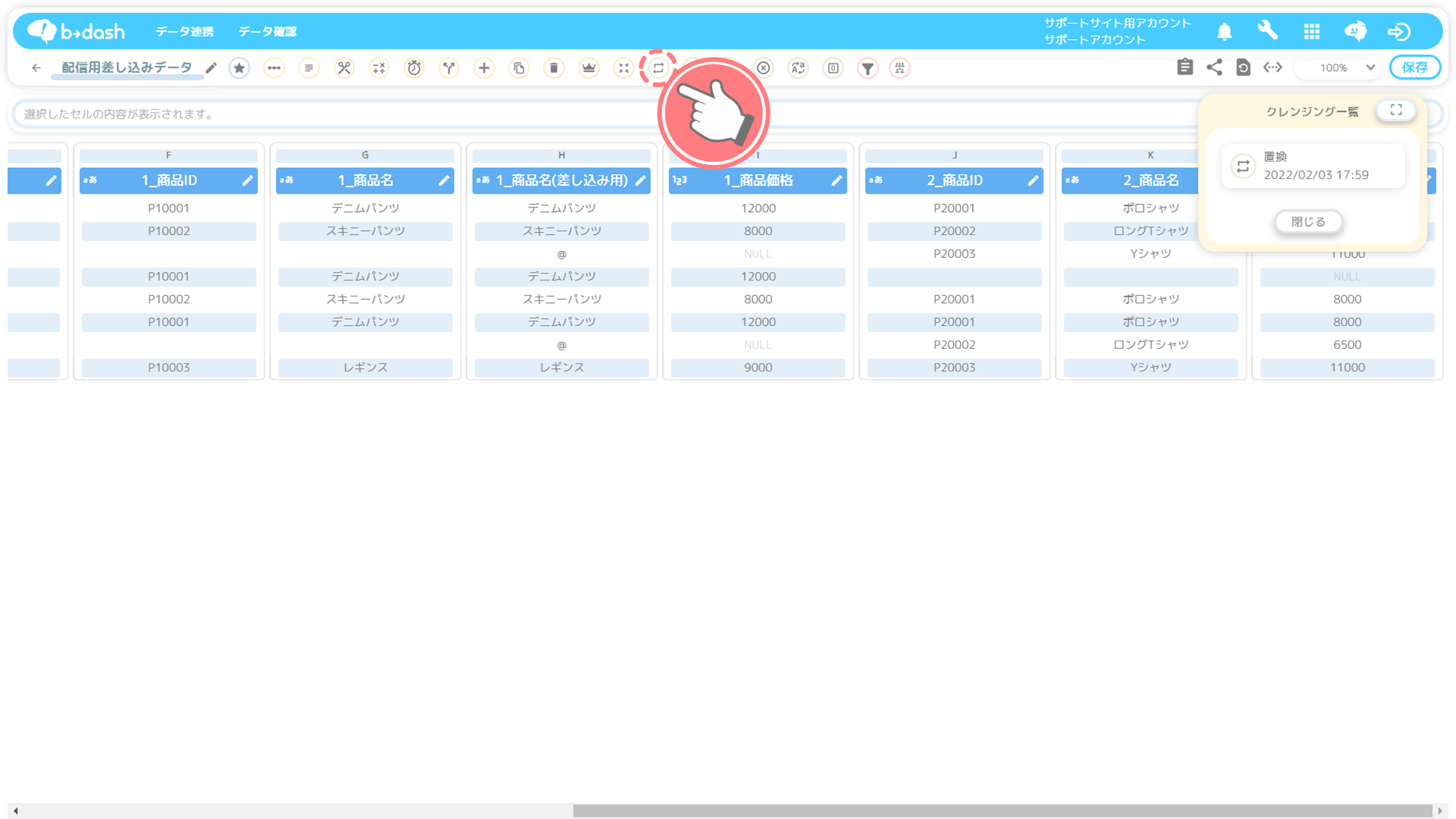Click the copy duplicate icon
Viewport: 1456px width, 819px height.
[x=519, y=68]
